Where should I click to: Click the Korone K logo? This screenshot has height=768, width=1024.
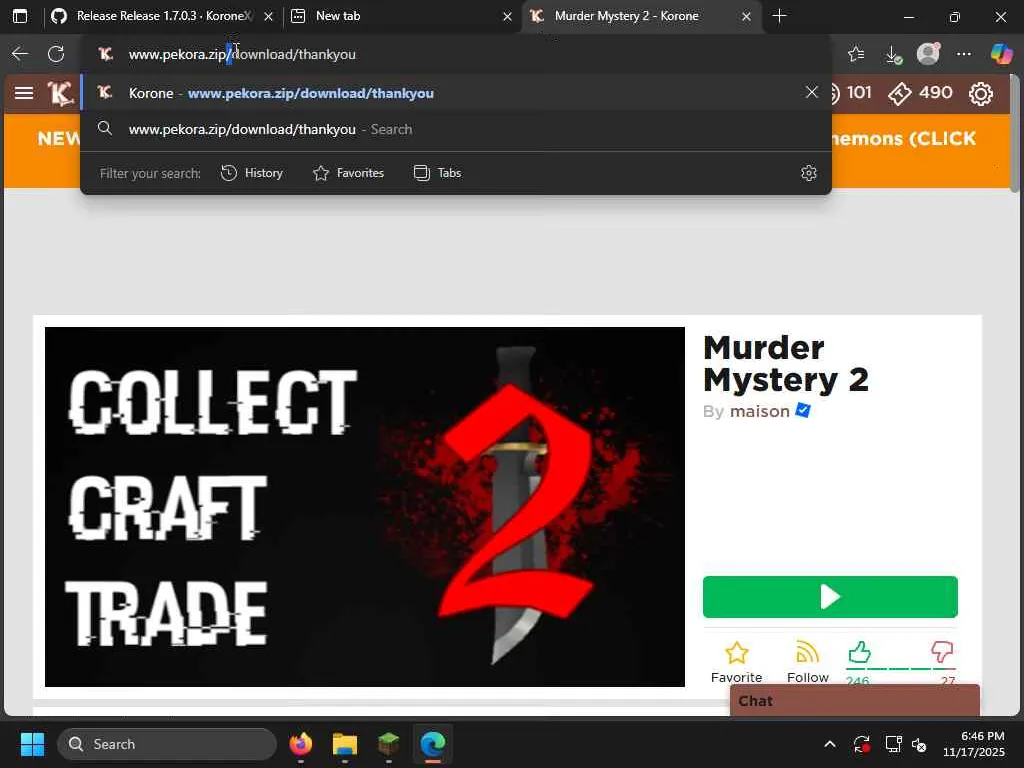point(61,94)
